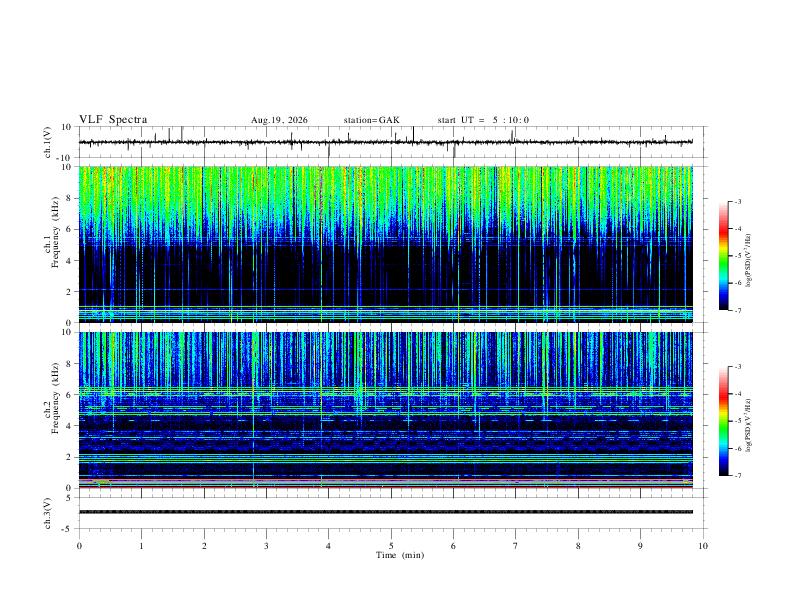Click the 3 minute tick on time axis

(266, 546)
